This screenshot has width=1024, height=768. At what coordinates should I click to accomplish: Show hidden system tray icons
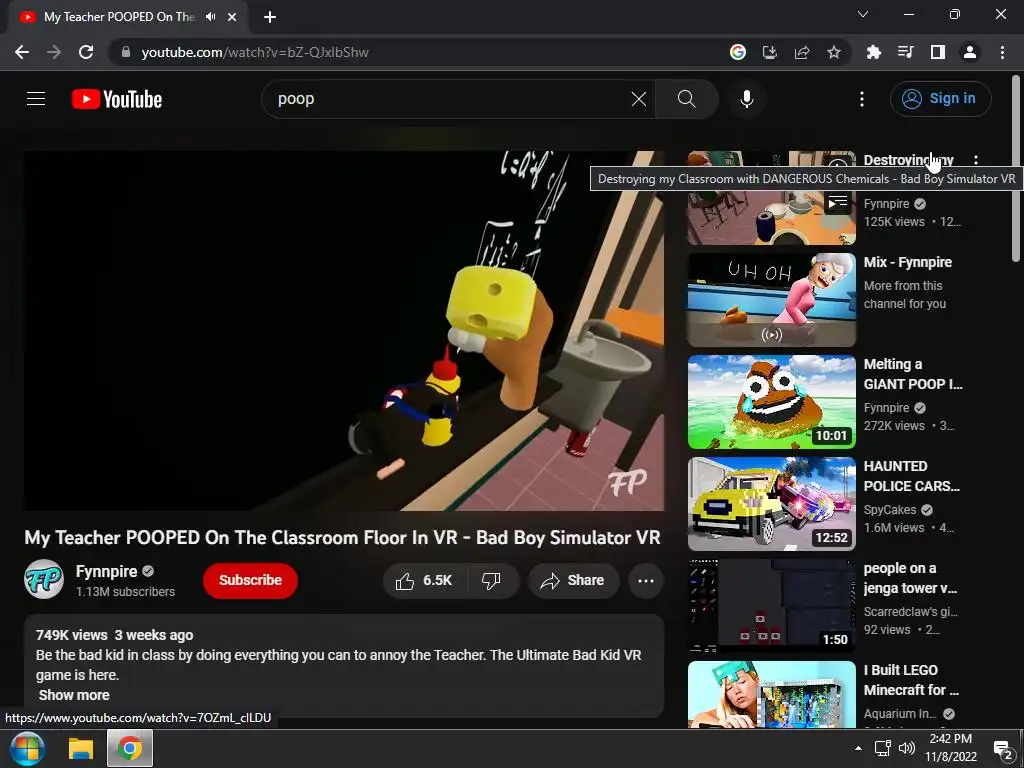tap(858, 748)
